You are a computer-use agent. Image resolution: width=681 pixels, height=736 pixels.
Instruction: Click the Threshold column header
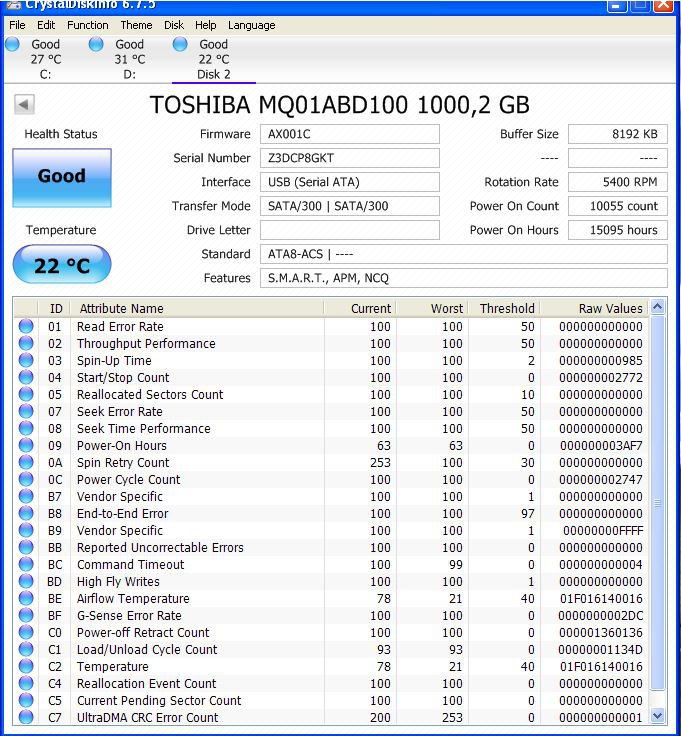(x=505, y=308)
